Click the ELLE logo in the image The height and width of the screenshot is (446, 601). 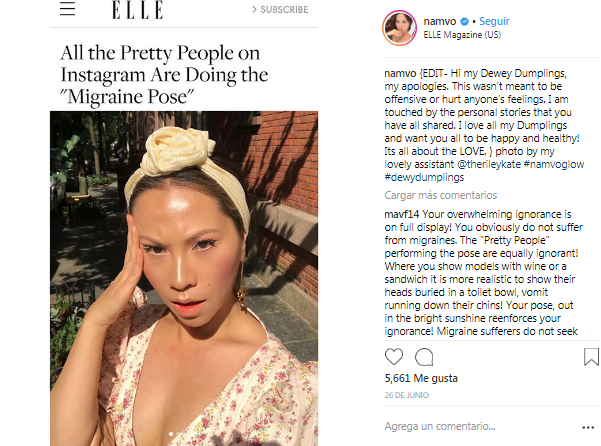(x=138, y=10)
